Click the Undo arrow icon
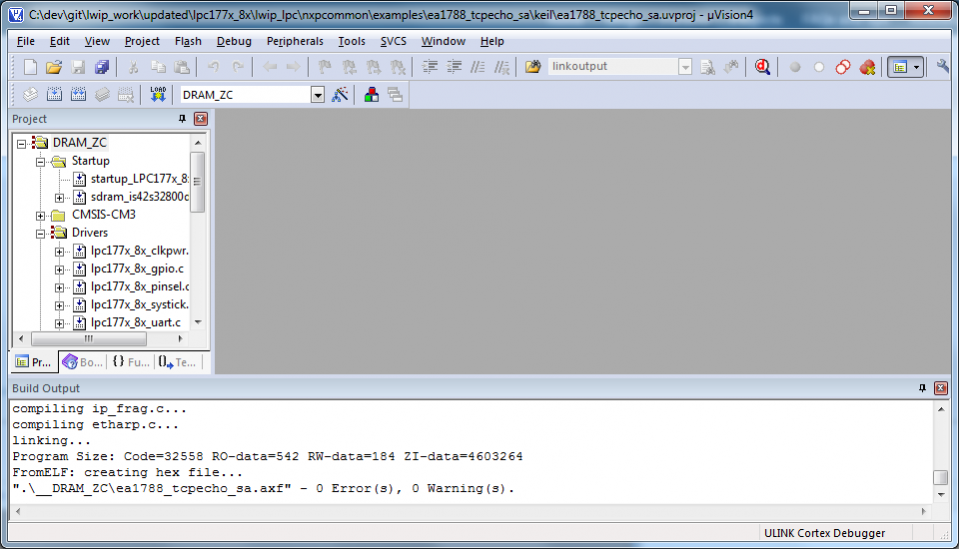959x549 pixels. click(x=213, y=67)
